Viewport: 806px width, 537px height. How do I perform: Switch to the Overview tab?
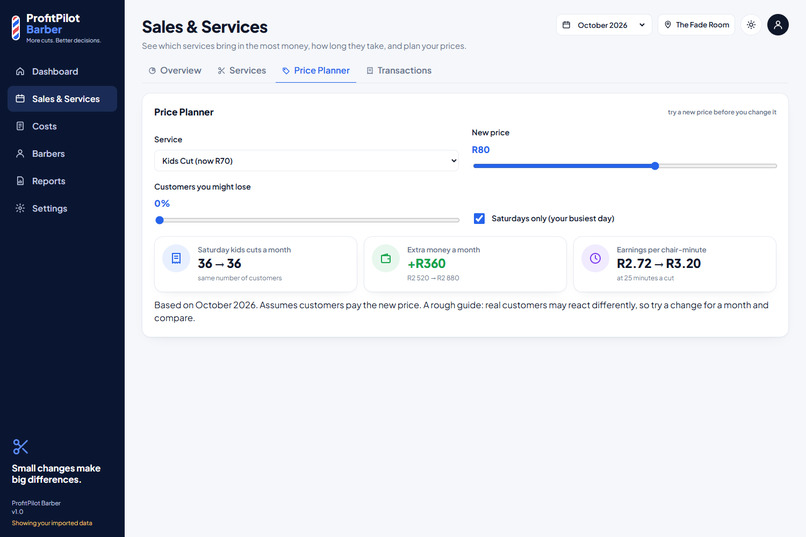point(175,70)
